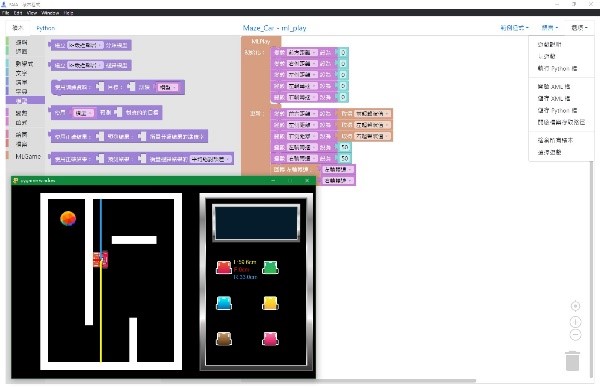
Task: Open the File menu
Action: [x=5, y=13]
